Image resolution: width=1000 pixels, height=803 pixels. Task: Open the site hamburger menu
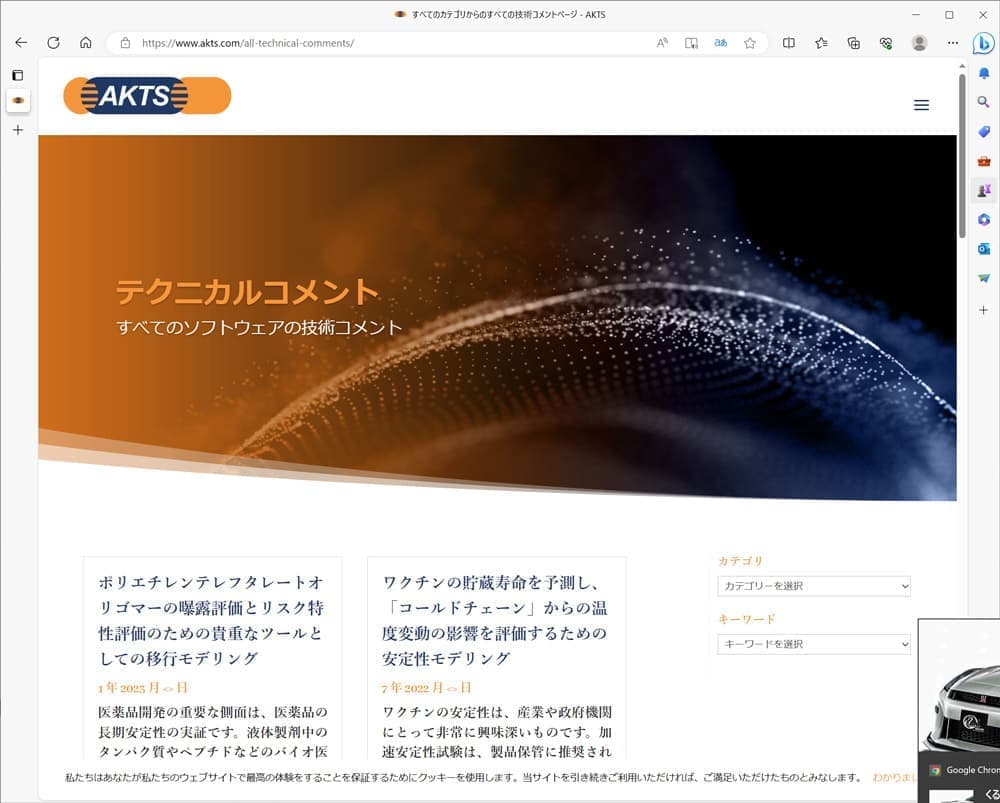(921, 105)
